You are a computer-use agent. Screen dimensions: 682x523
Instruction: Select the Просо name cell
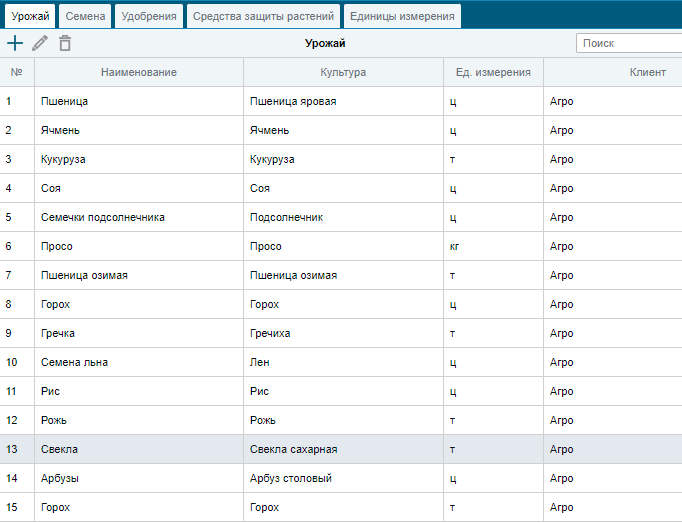[139, 246]
